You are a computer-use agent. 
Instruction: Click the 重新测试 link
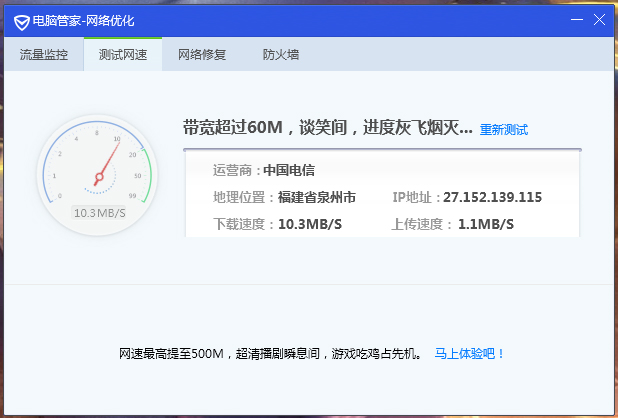click(x=504, y=130)
